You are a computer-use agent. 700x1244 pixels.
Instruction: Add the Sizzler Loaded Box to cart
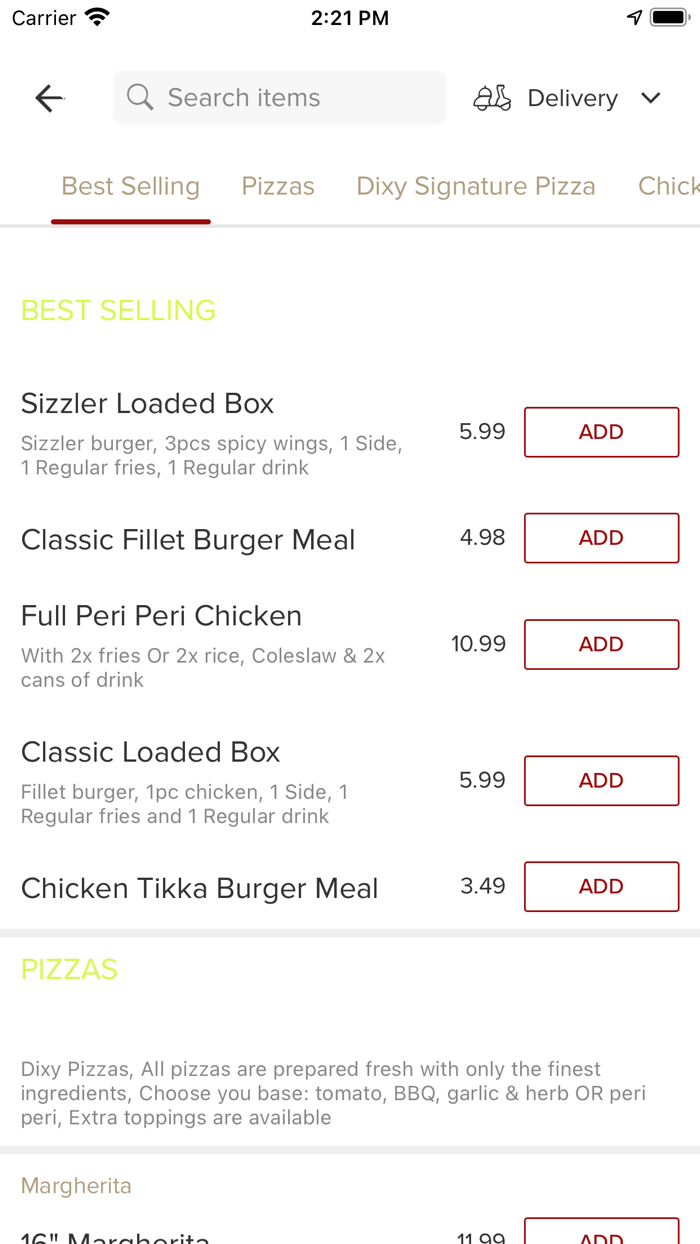(601, 432)
